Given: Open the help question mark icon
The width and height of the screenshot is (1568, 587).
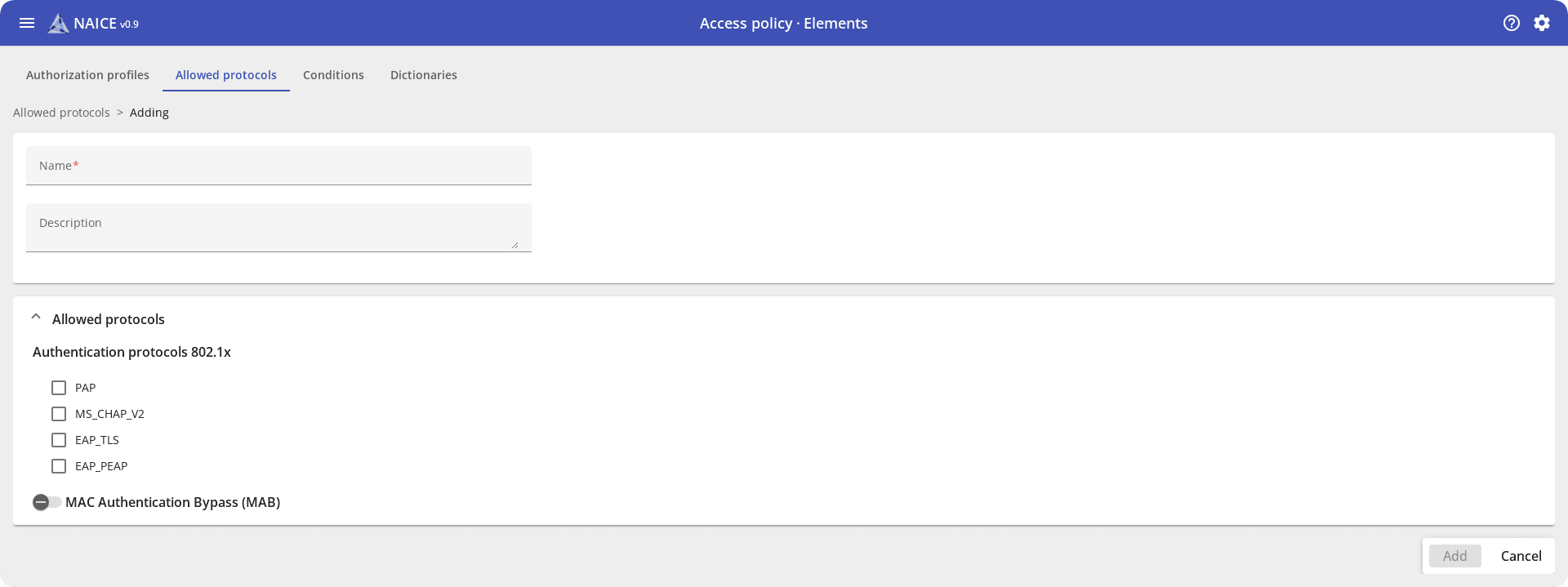Looking at the screenshot, I should [1512, 23].
